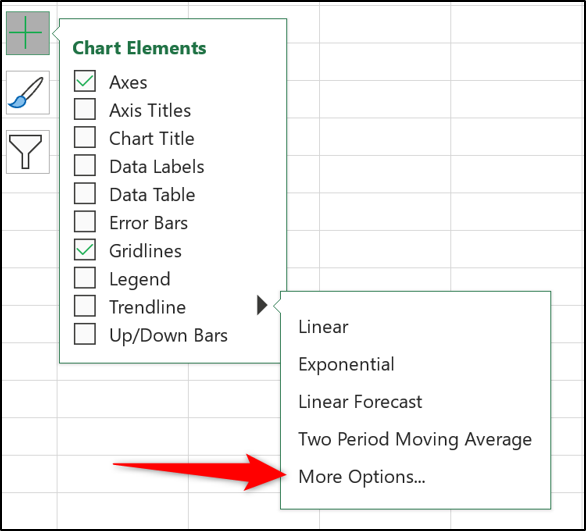Click the Chart Elements plus icon
Image resolution: width=586 pixels, height=531 pixels.
click(28, 33)
